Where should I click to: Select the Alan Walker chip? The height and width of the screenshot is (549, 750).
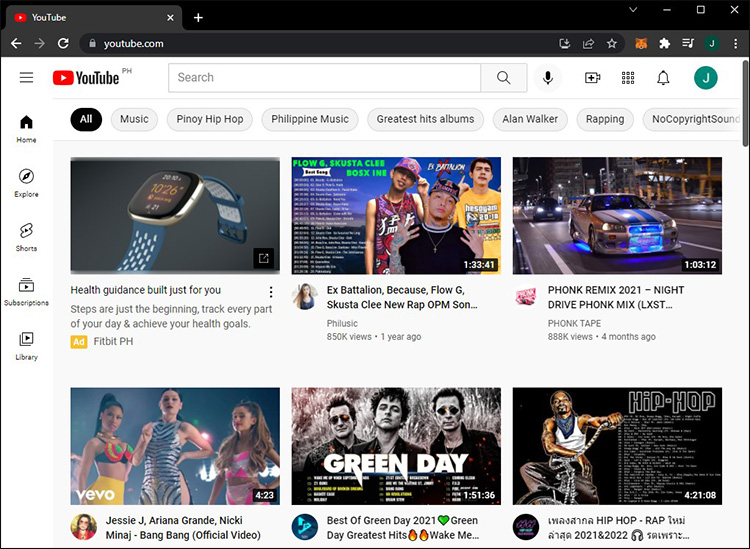530,119
